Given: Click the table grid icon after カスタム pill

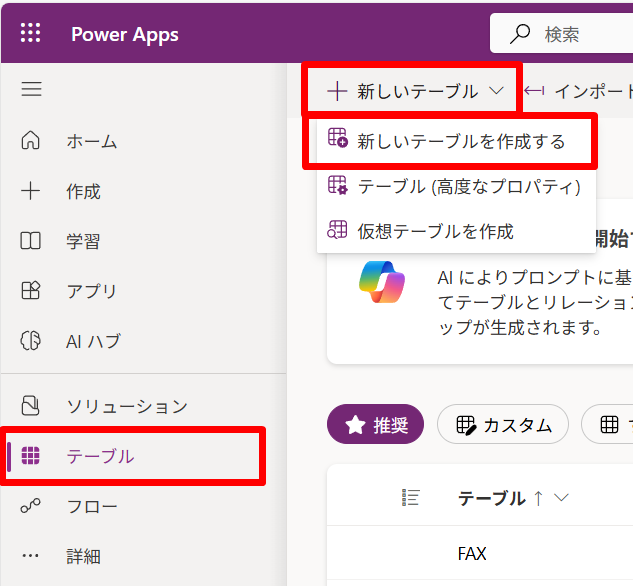Looking at the screenshot, I should click(609, 425).
